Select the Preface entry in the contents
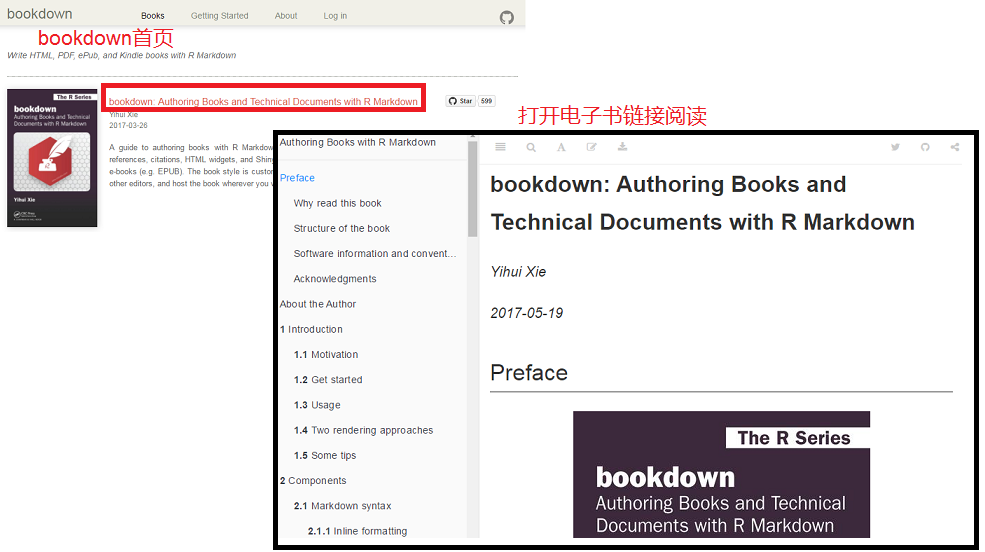The image size is (985, 552). tap(297, 178)
